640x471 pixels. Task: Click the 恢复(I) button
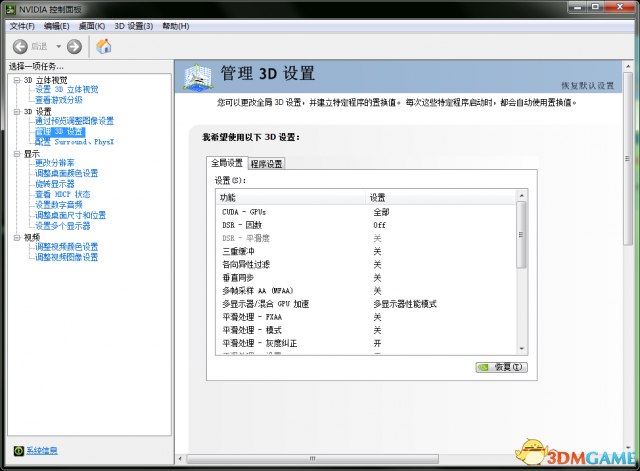[x=500, y=367]
